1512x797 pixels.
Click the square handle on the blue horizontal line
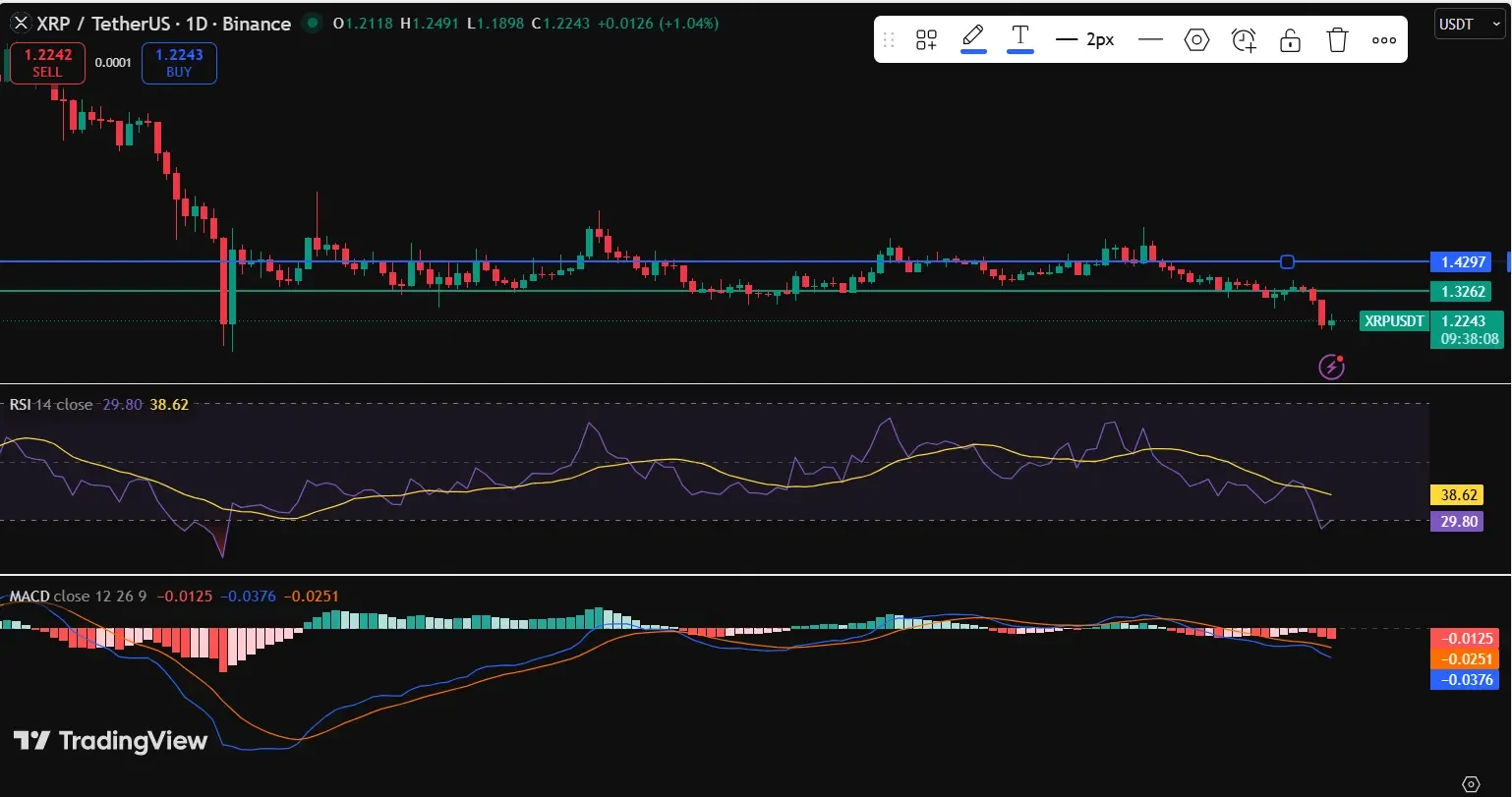point(1287,261)
